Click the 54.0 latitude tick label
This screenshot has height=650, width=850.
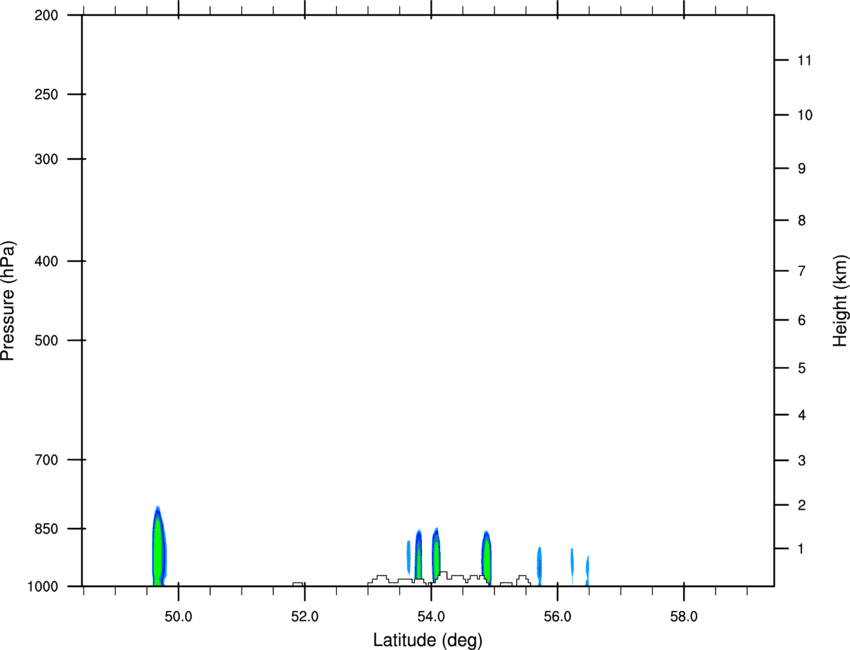coord(432,616)
